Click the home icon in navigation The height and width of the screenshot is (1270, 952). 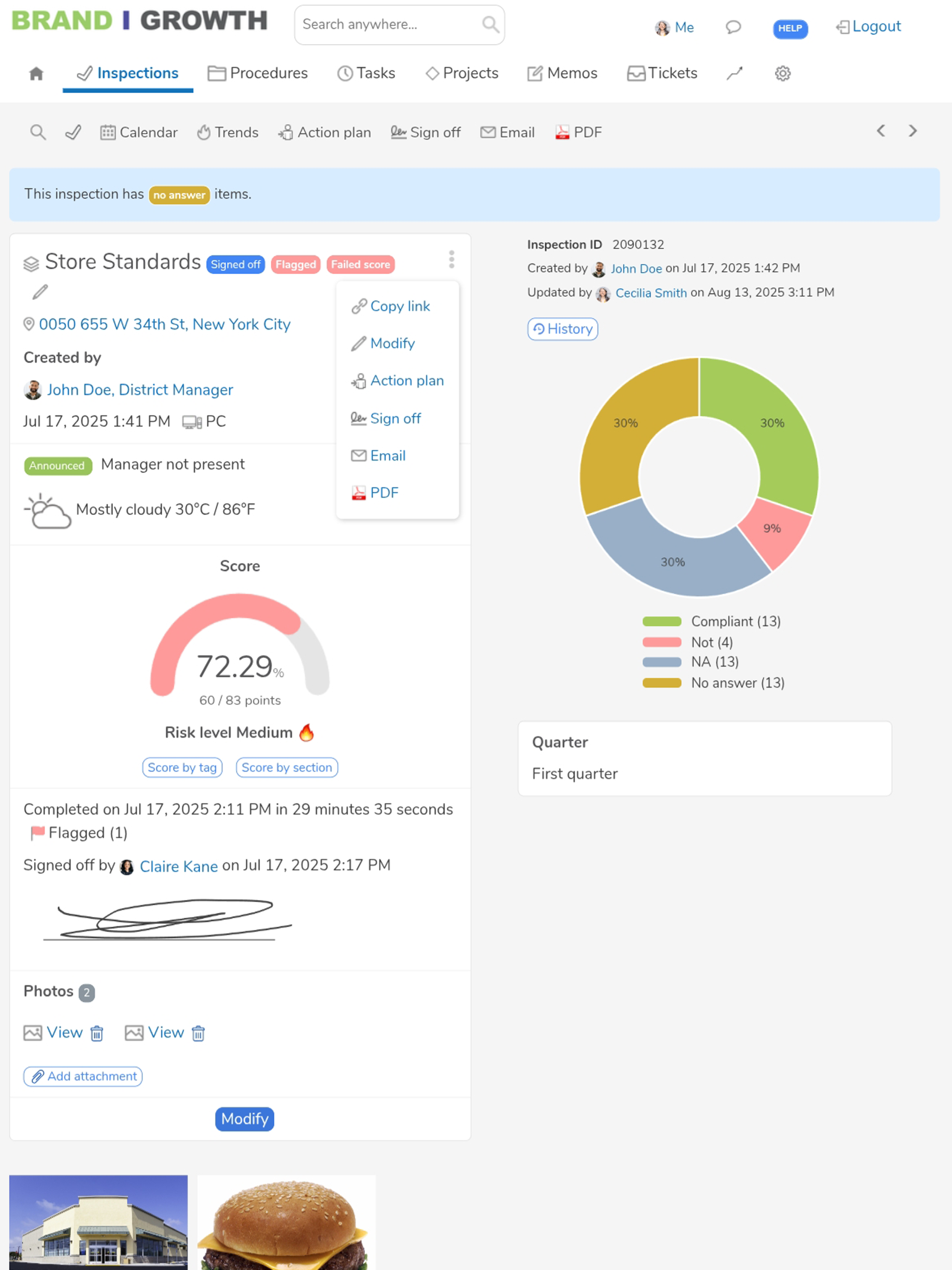coord(36,73)
